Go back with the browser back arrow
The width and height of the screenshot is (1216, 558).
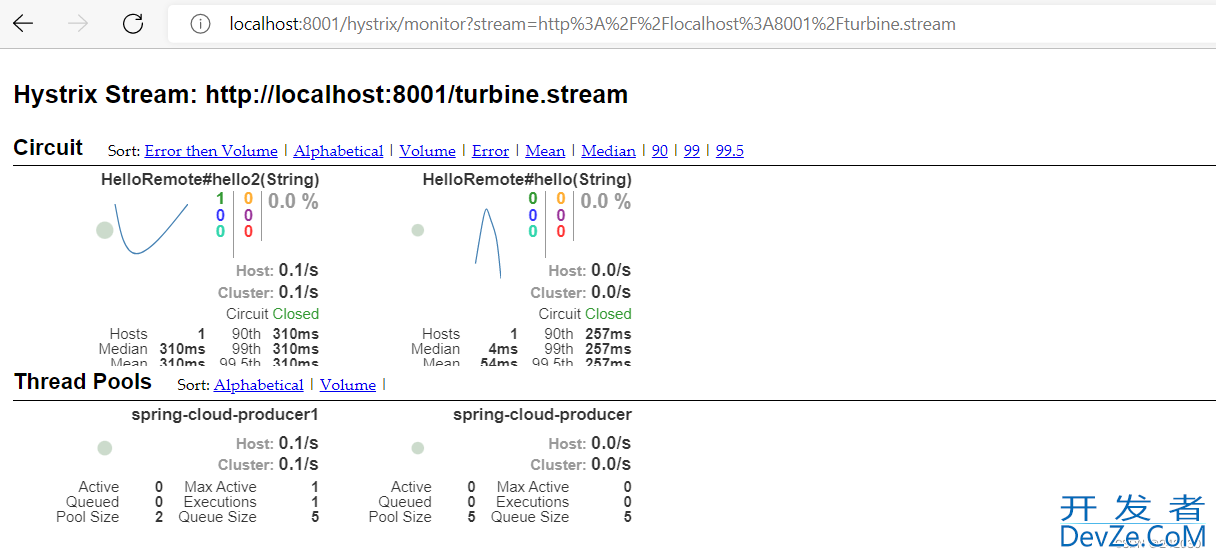point(23,23)
